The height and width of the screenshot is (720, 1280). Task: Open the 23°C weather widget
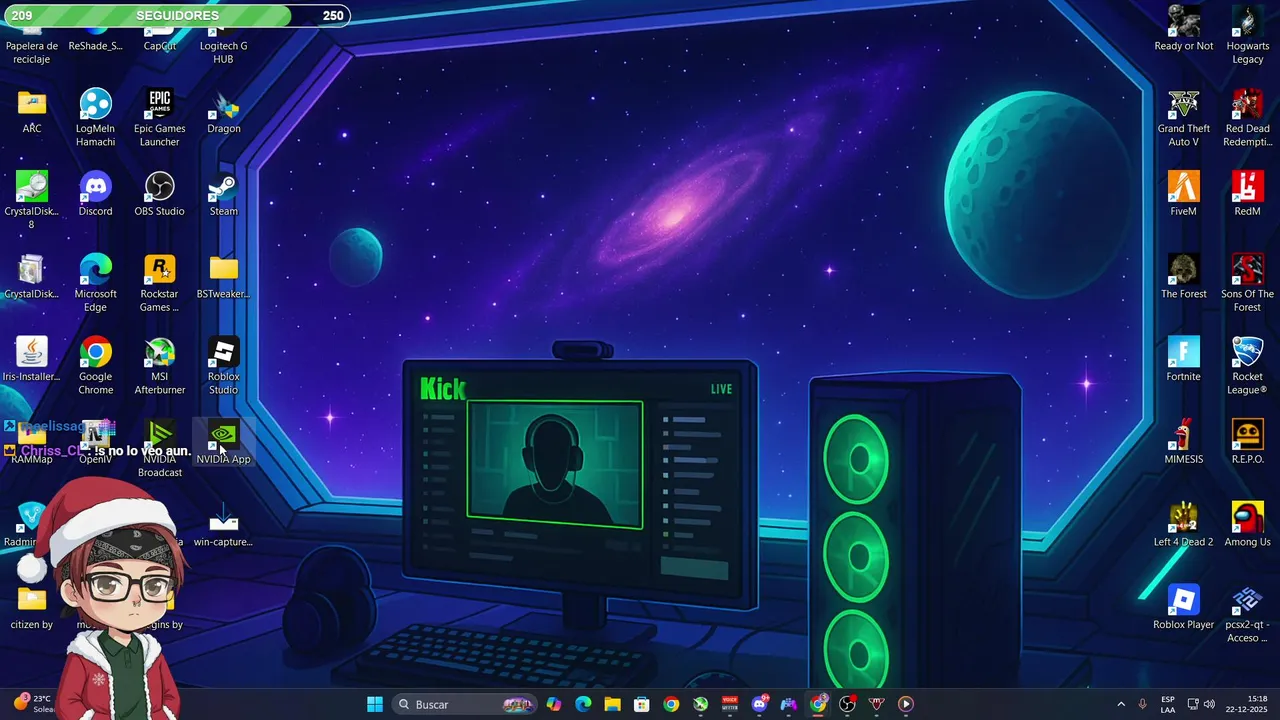click(x=33, y=704)
